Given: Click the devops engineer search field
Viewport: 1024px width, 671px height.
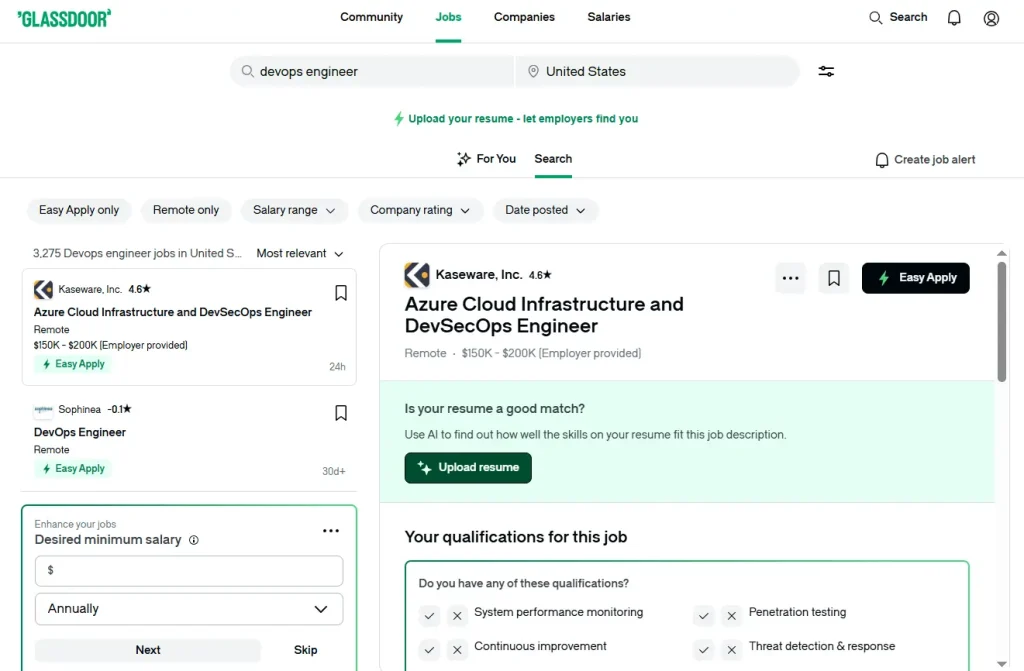Looking at the screenshot, I should click(x=372, y=71).
